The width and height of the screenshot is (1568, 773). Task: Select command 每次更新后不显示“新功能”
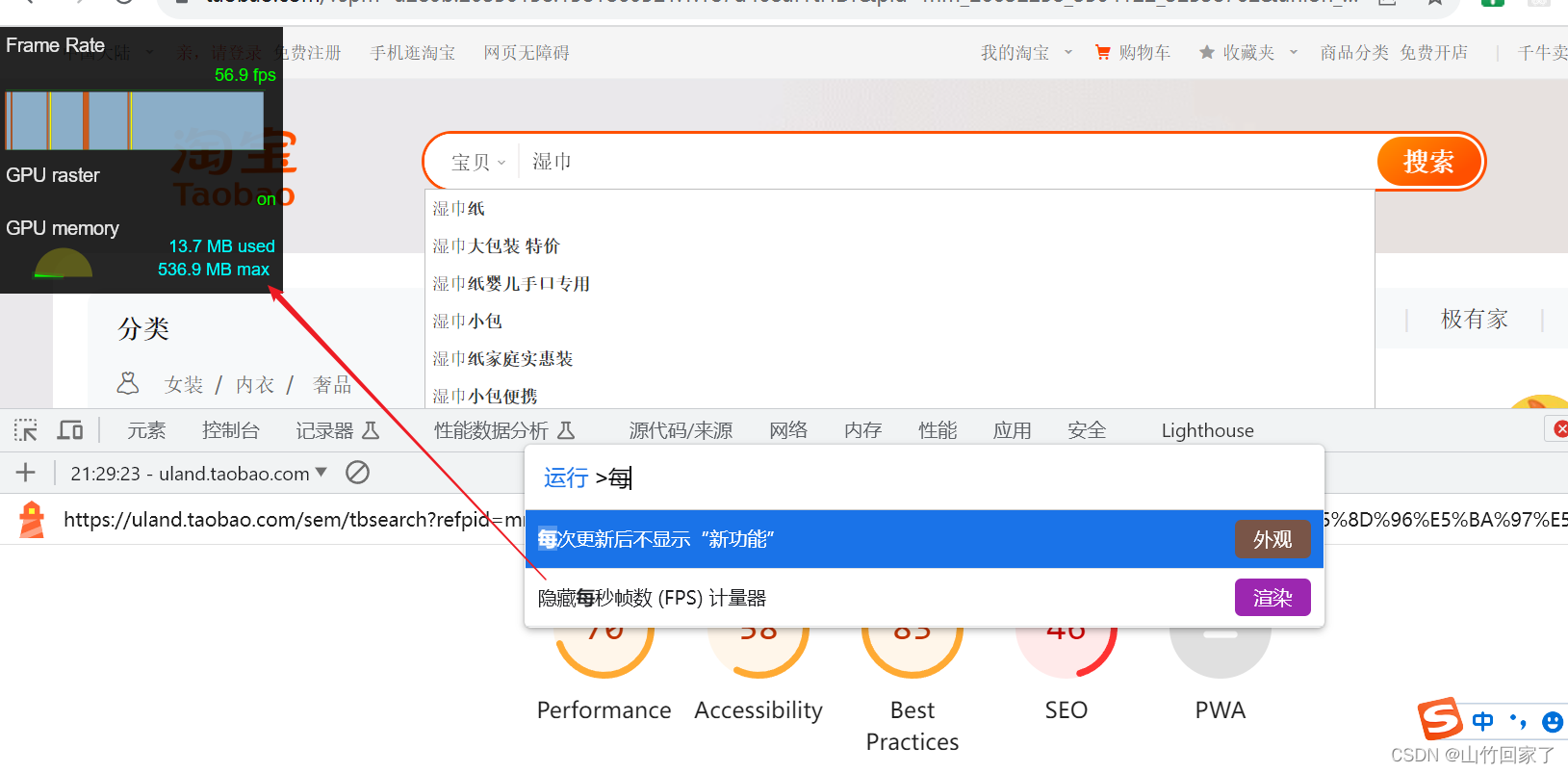click(924, 539)
